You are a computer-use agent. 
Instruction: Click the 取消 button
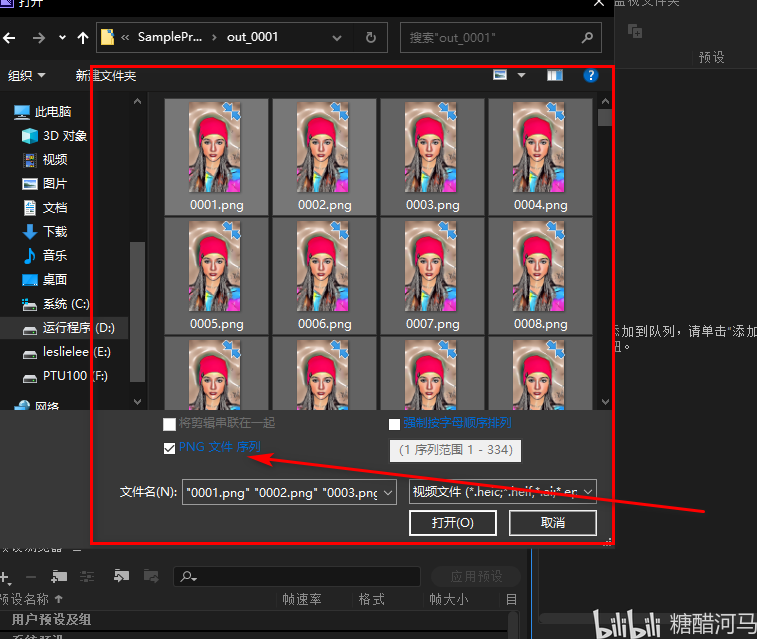click(553, 523)
